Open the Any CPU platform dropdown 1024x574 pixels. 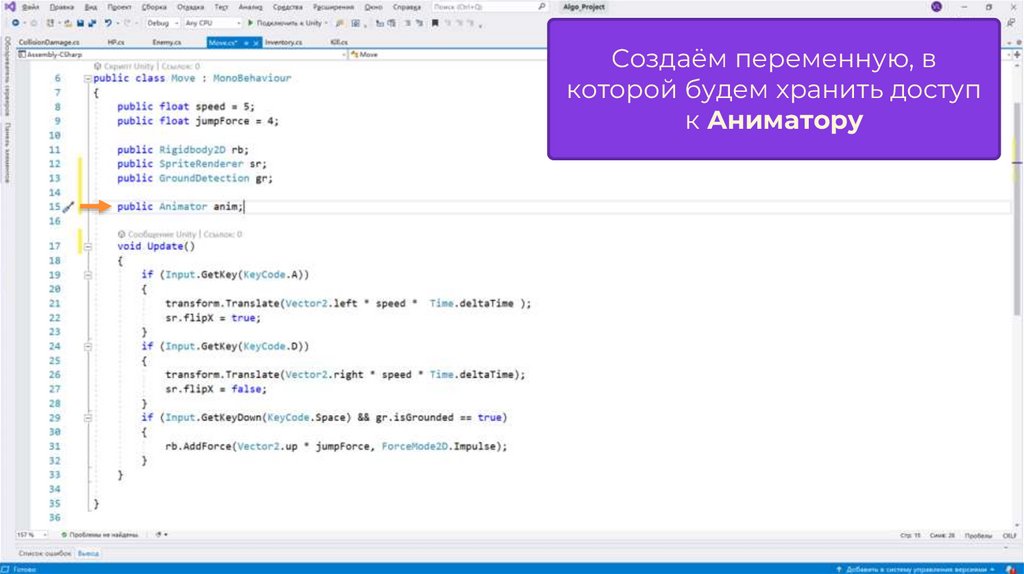[212, 23]
